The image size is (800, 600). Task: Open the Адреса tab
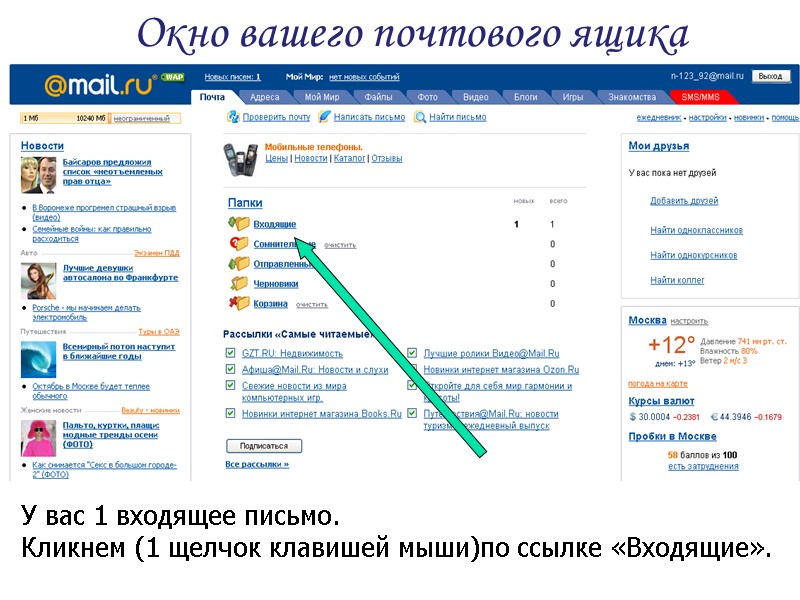[x=264, y=97]
